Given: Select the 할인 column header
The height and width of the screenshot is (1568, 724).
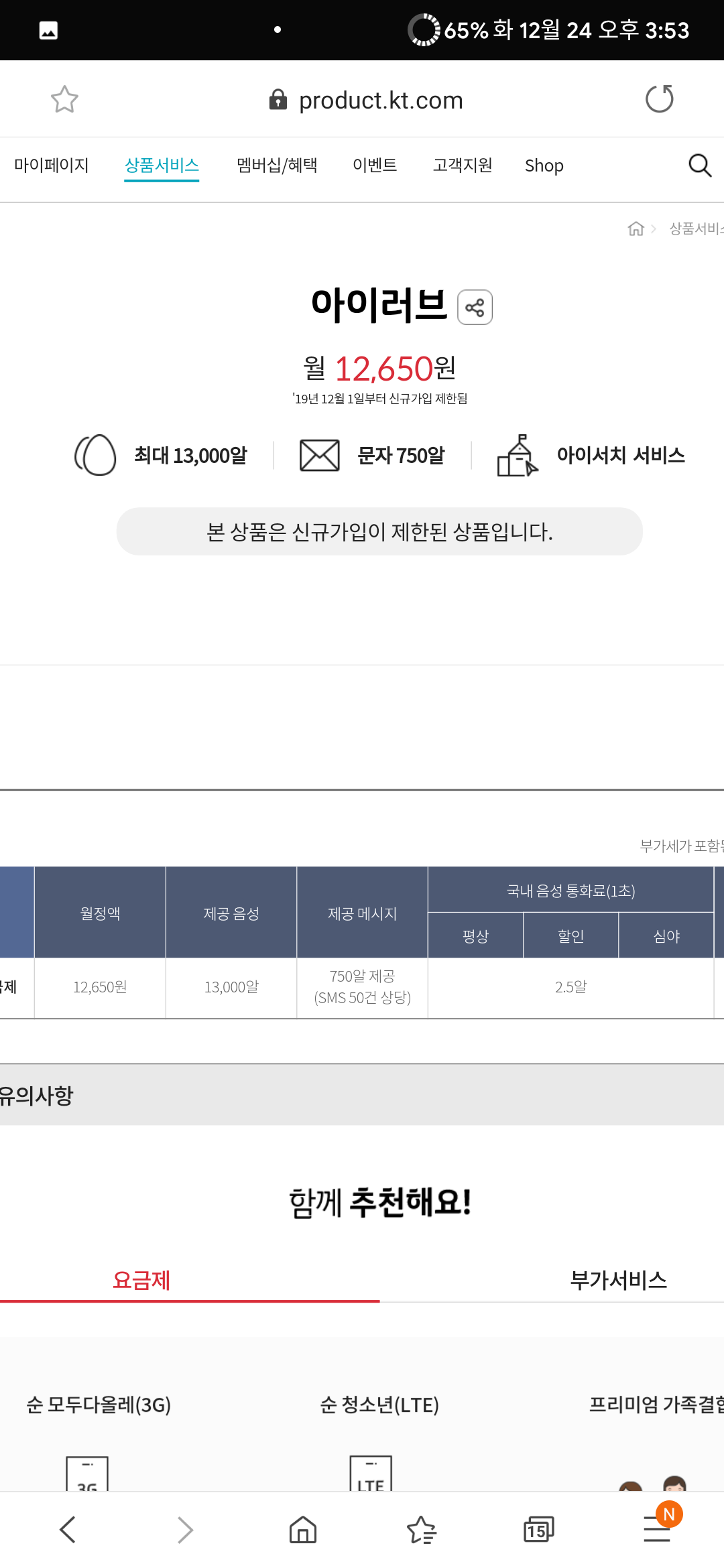Looking at the screenshot, I should [x=570, y=935].
